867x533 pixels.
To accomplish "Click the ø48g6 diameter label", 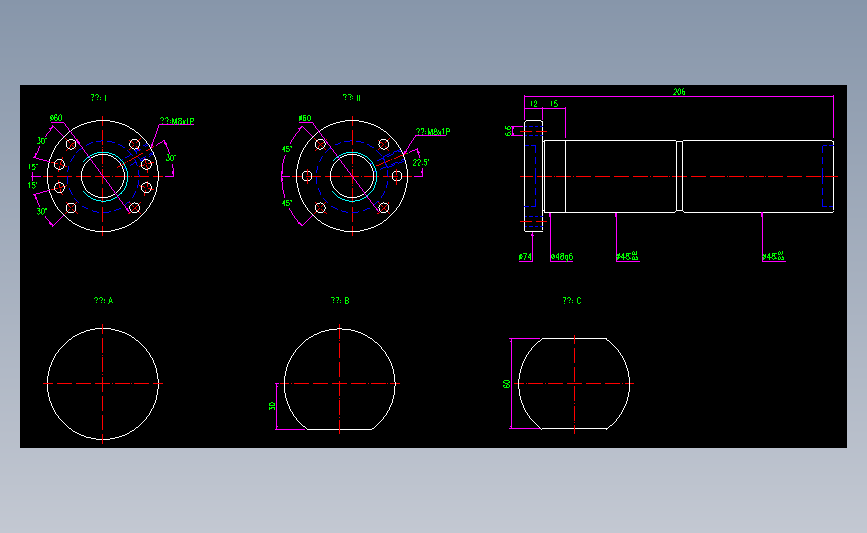I will tap(562, 257).
